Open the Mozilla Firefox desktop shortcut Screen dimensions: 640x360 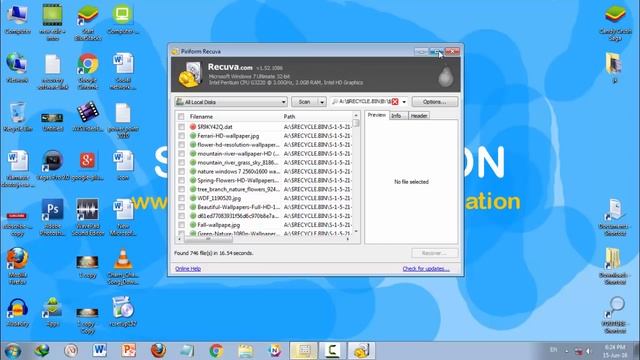point(18,266)
